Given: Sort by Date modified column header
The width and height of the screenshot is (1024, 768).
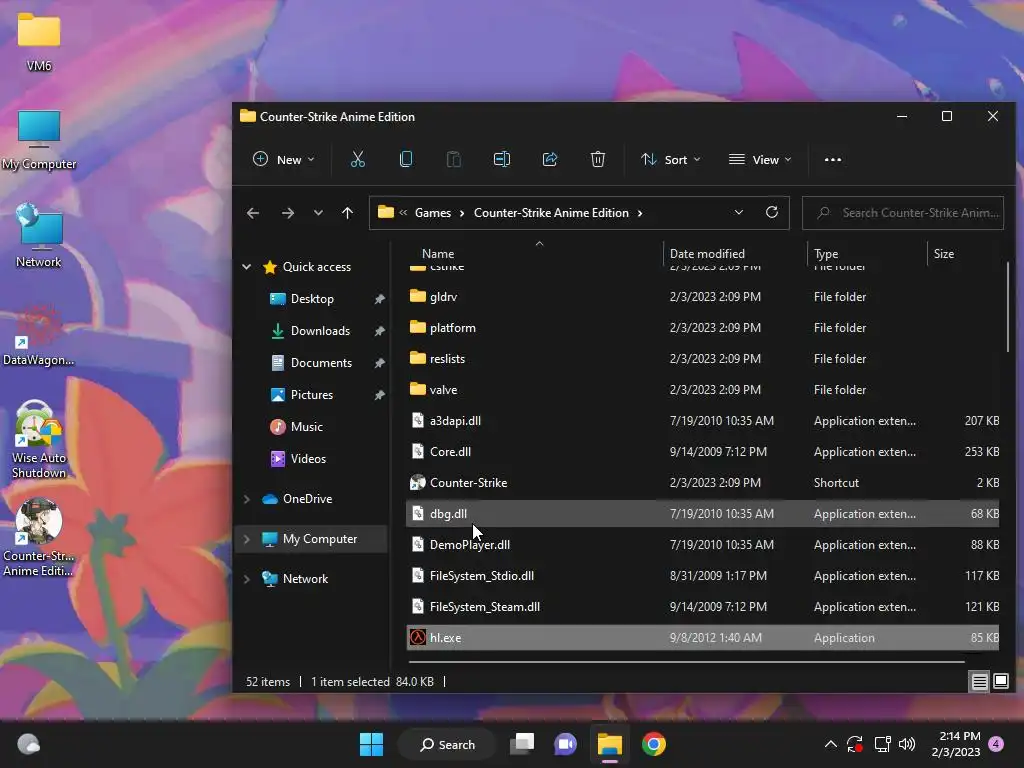Looking at the screenshot, I should tap(707, 253).
